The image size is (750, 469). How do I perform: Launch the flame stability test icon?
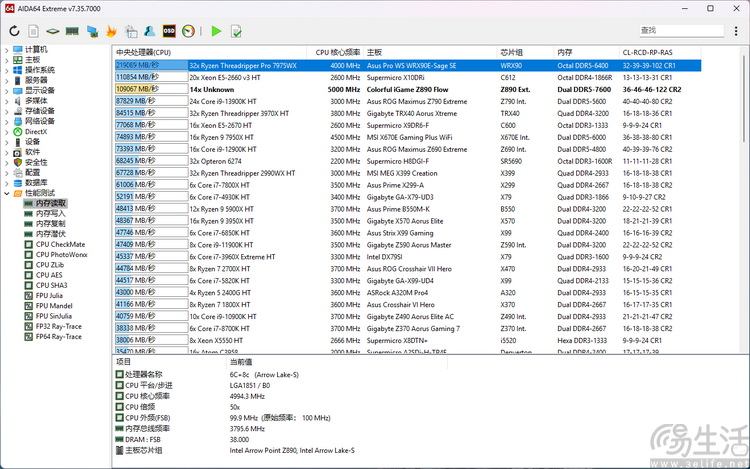point(111,31)
